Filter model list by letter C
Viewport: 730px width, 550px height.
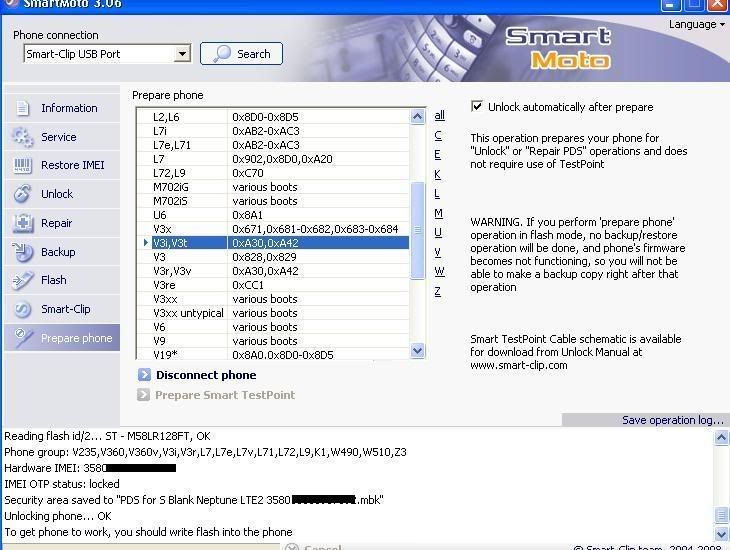point(438,136)
